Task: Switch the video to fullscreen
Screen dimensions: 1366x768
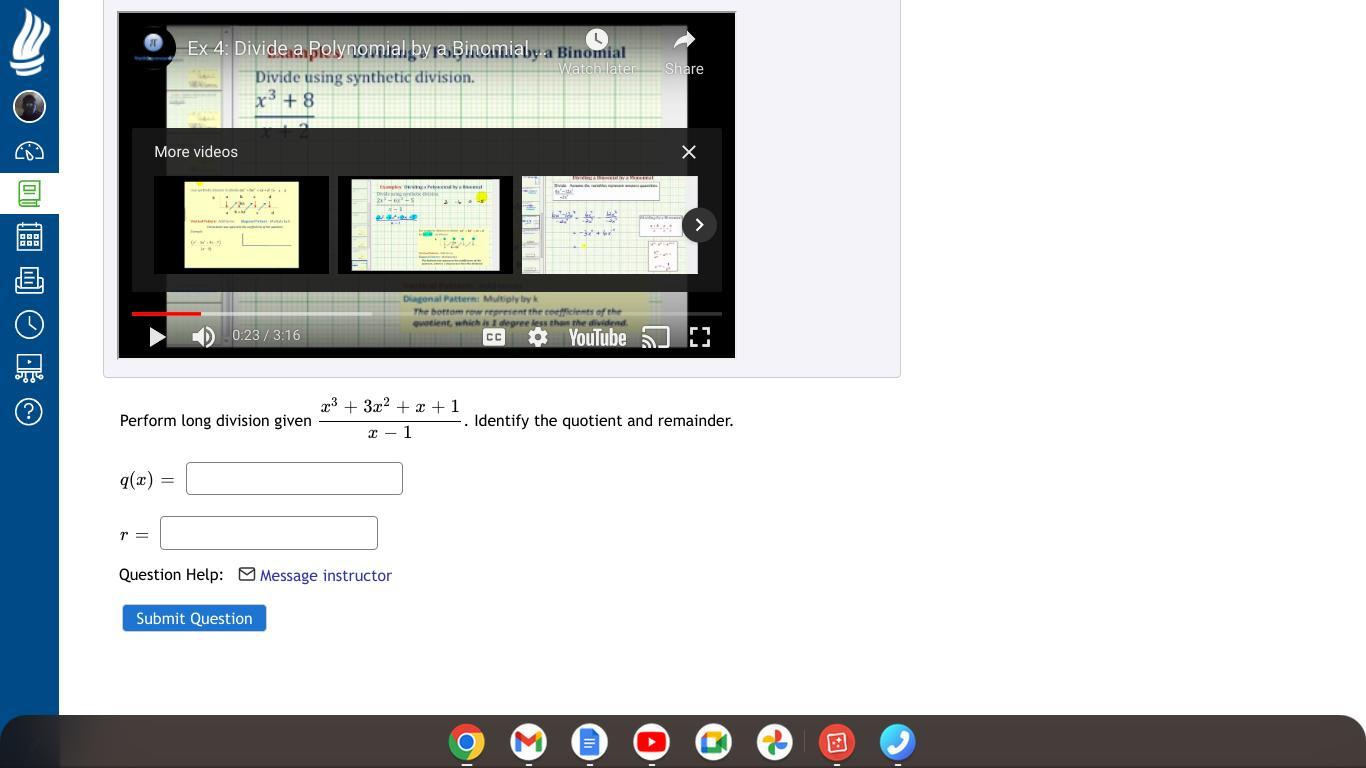Action: click(x=700, y=337)
